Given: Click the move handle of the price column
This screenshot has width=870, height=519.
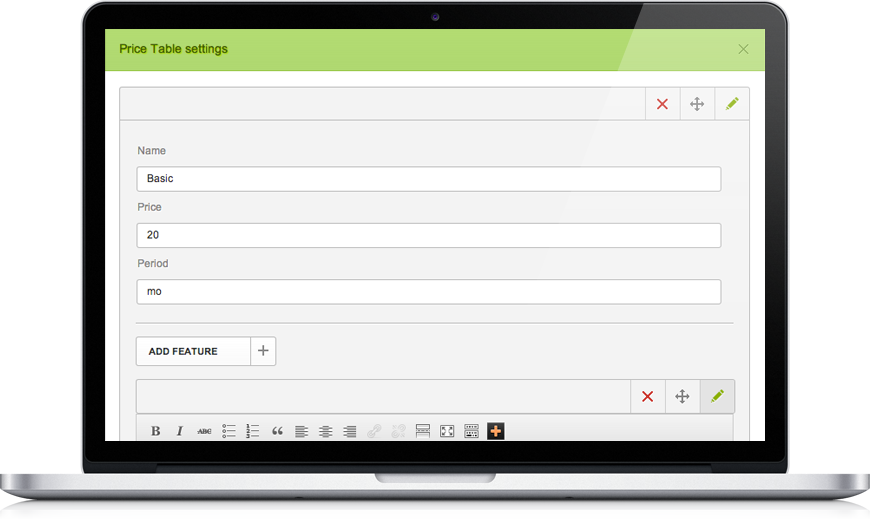Looking at the screenshot, I should coord(697,104).
